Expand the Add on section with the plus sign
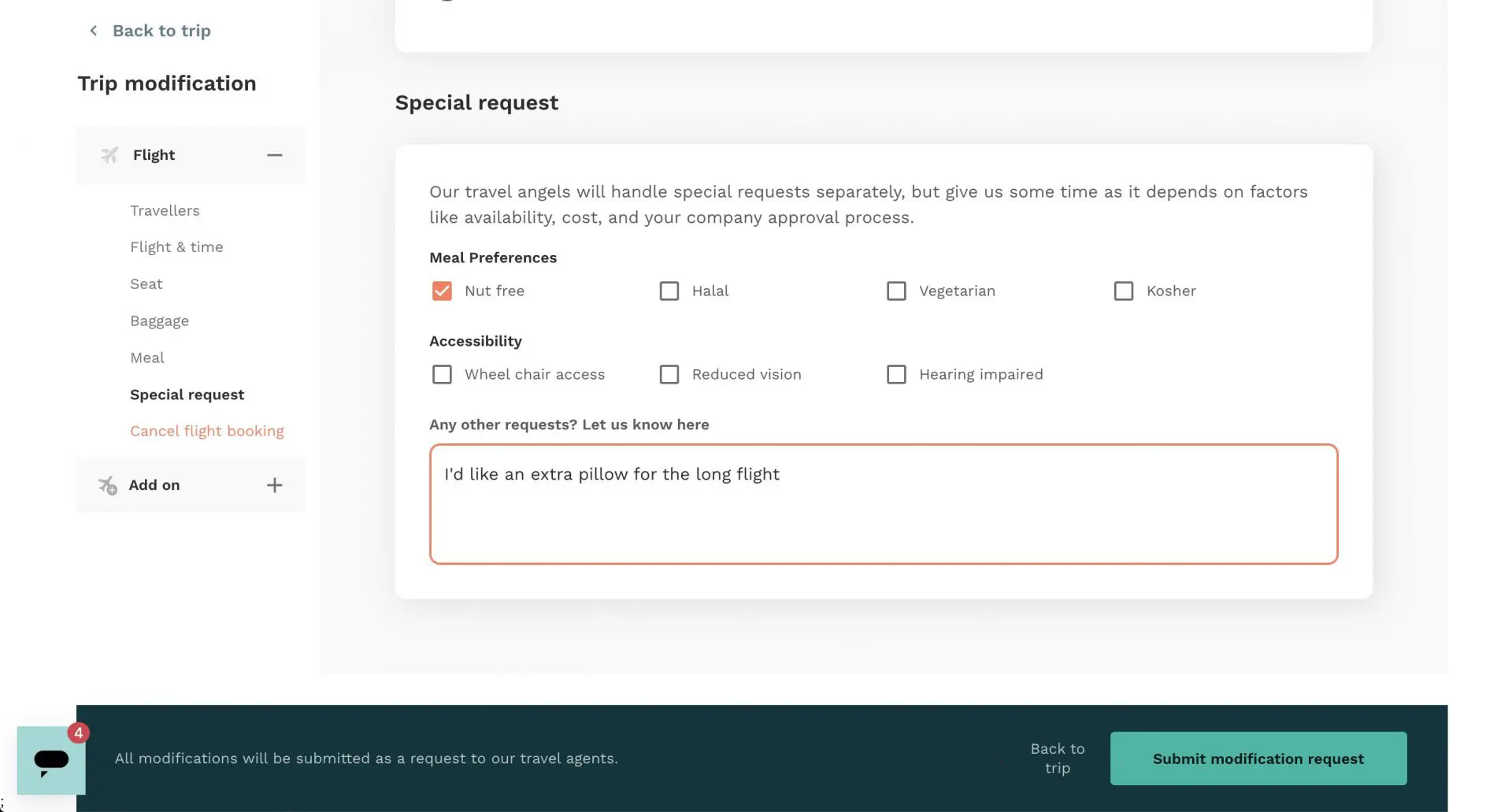This screenshot has width=1512, height=812. point(274,485)
